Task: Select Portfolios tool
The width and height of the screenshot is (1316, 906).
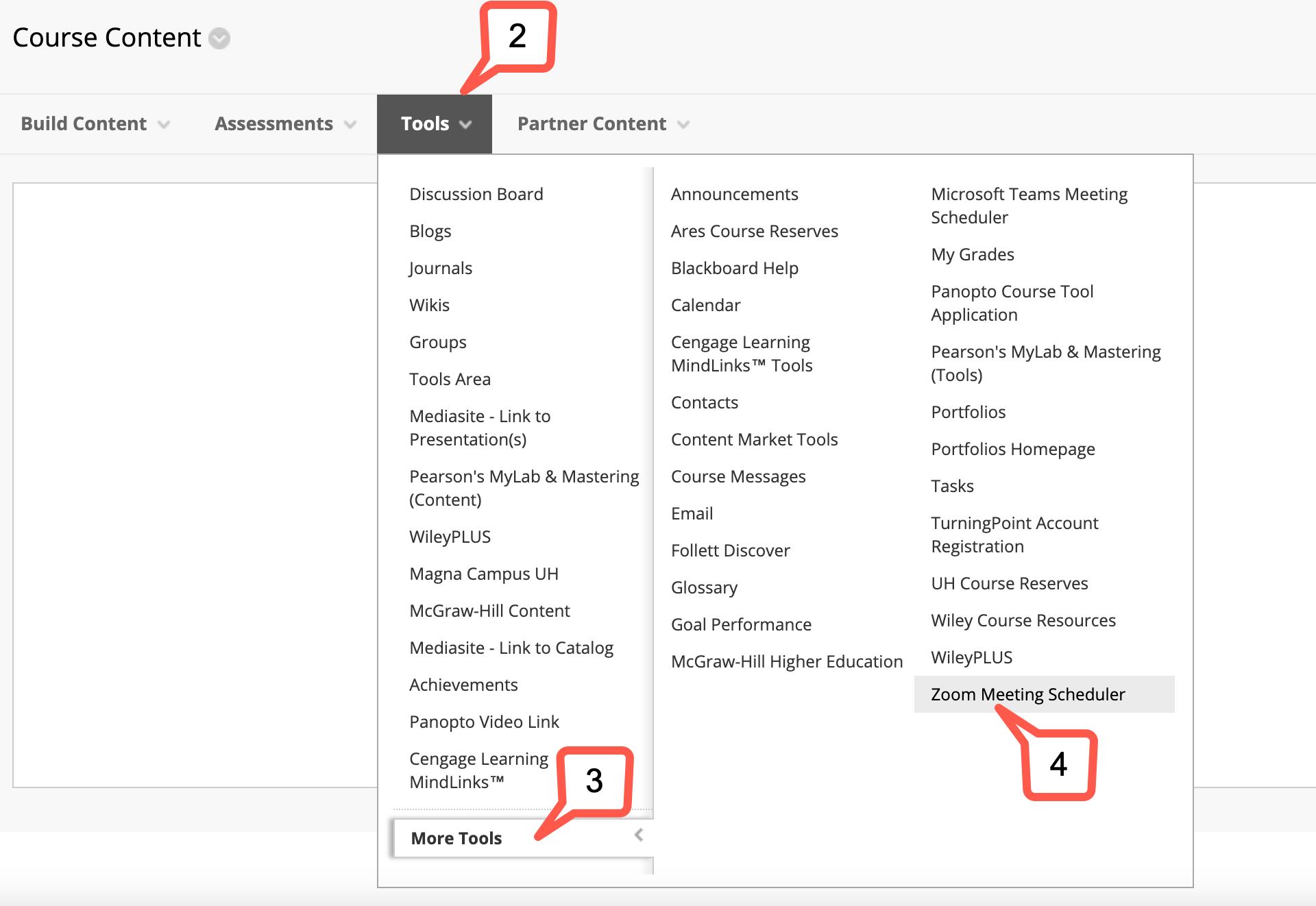Action: pyautogui.click(x=968, y=412)
